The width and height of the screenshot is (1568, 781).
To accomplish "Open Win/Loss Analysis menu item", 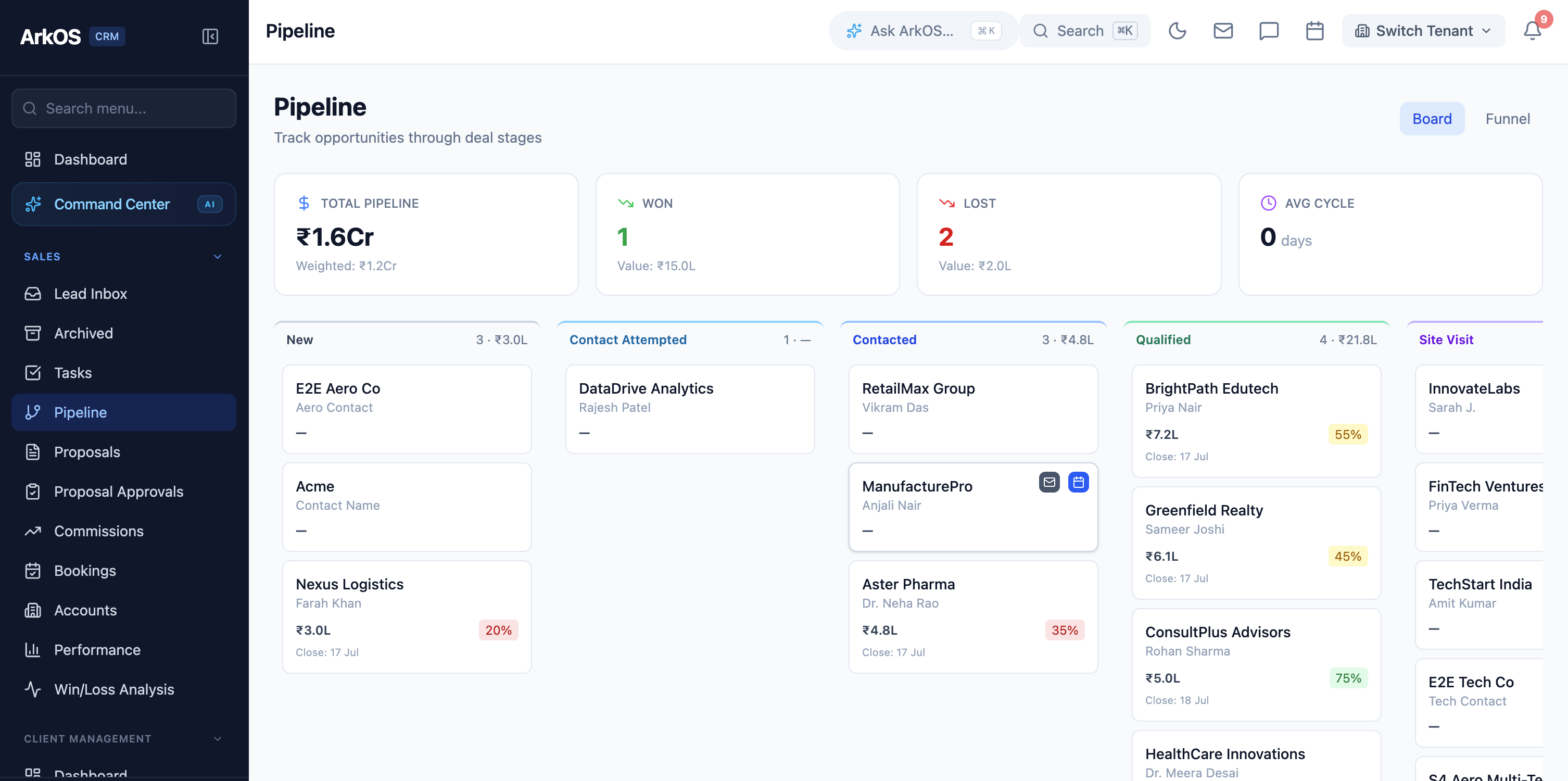I will [123, 690].
